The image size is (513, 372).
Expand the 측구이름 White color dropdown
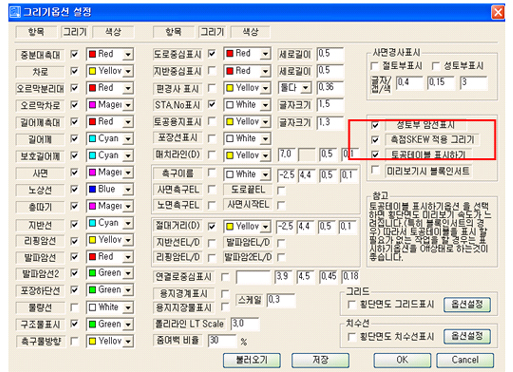tap(265, 174)
